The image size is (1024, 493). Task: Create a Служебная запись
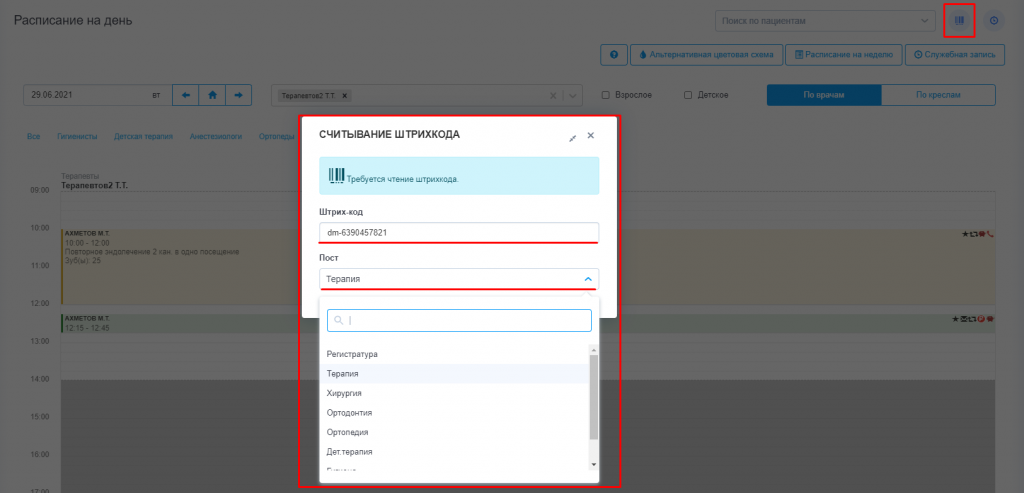tap(954, 55)
